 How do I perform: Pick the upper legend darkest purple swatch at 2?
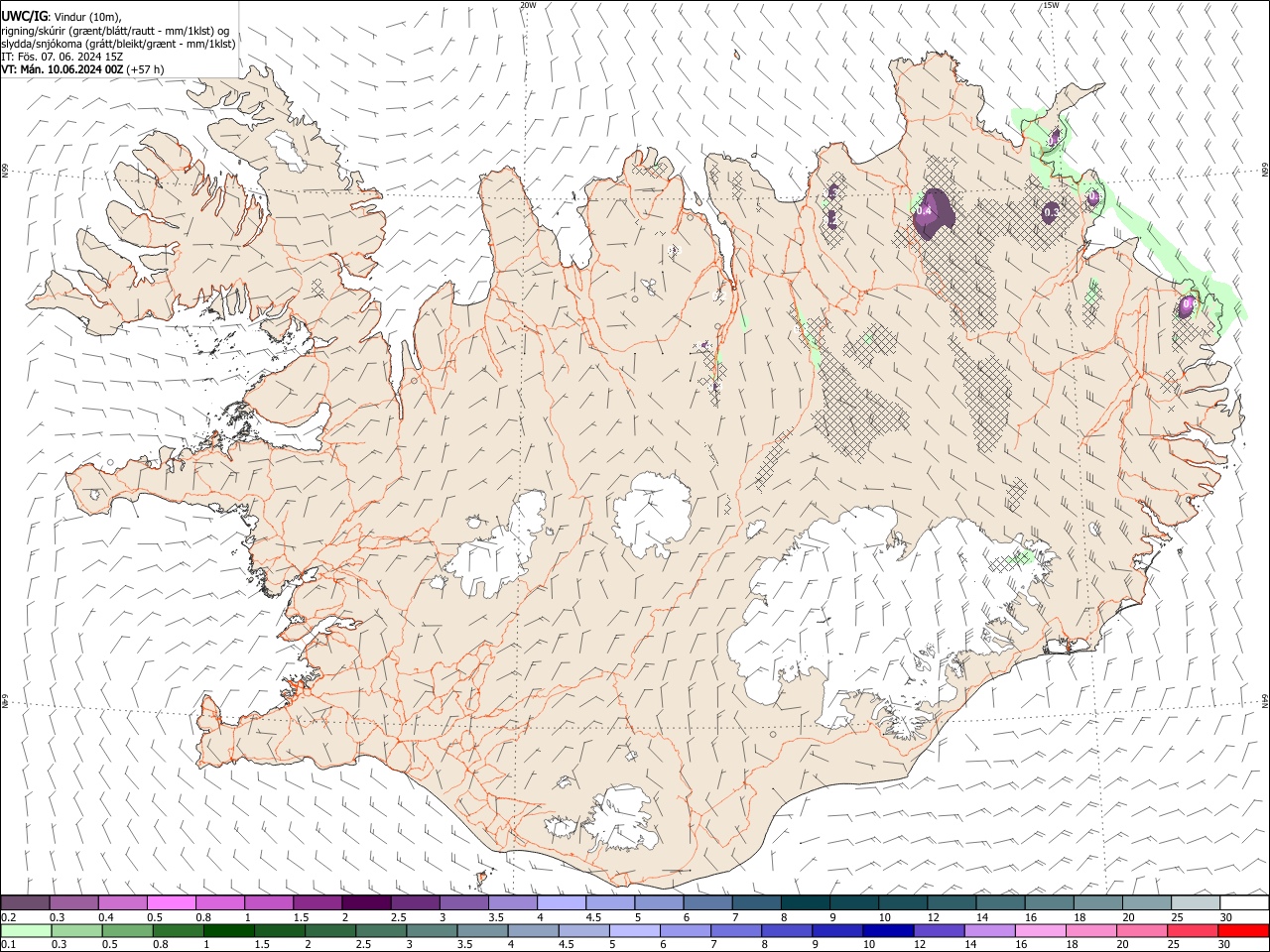[x=365, y=902]
